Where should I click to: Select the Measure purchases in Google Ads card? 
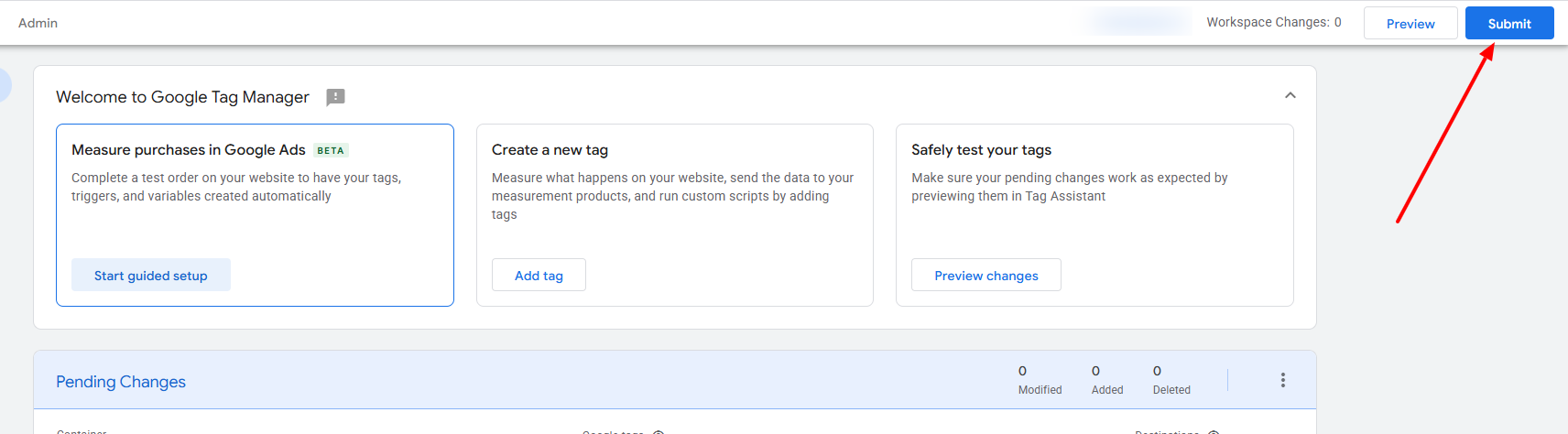click(x=255, y=215)
